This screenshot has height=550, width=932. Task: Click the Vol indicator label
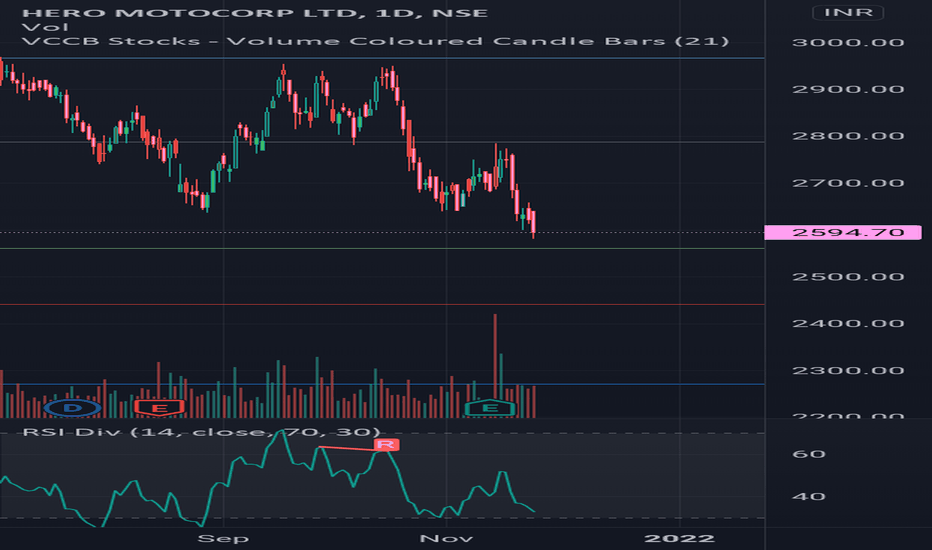[45, 27]
